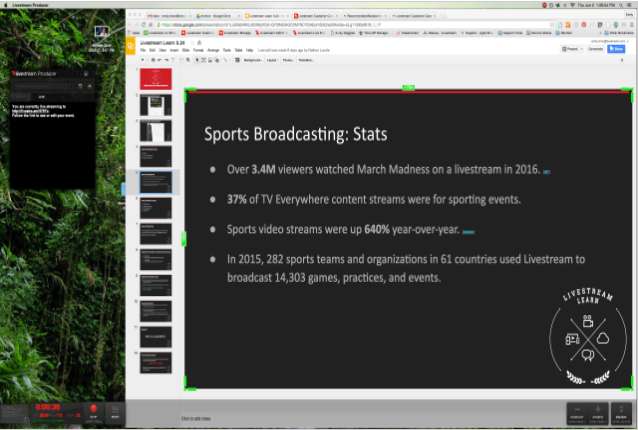The image size is (638, 430).
Task: Open the Present dropdown arrow
Action: point(582,49)
